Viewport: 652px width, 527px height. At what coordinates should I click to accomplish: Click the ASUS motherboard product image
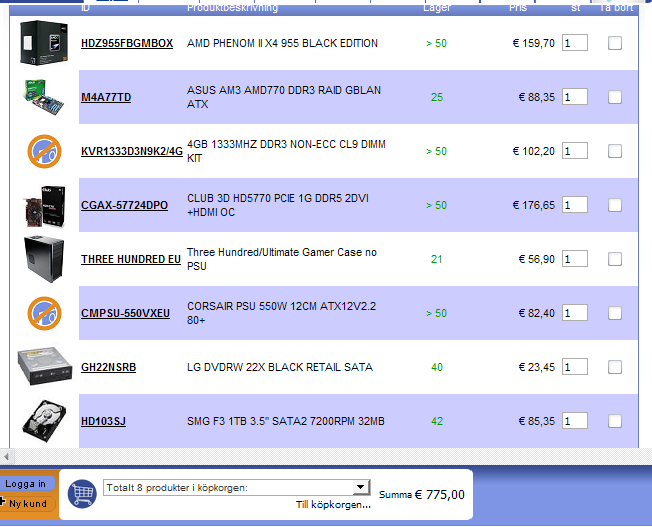pos(44,97)
